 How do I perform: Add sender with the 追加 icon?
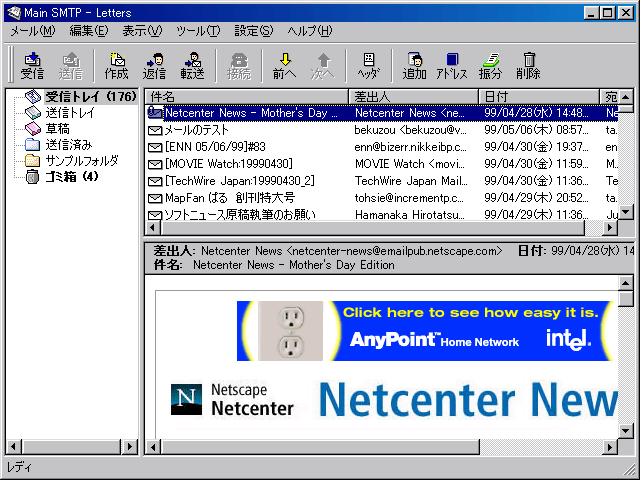pyautogui.click(x=415, y=66)
